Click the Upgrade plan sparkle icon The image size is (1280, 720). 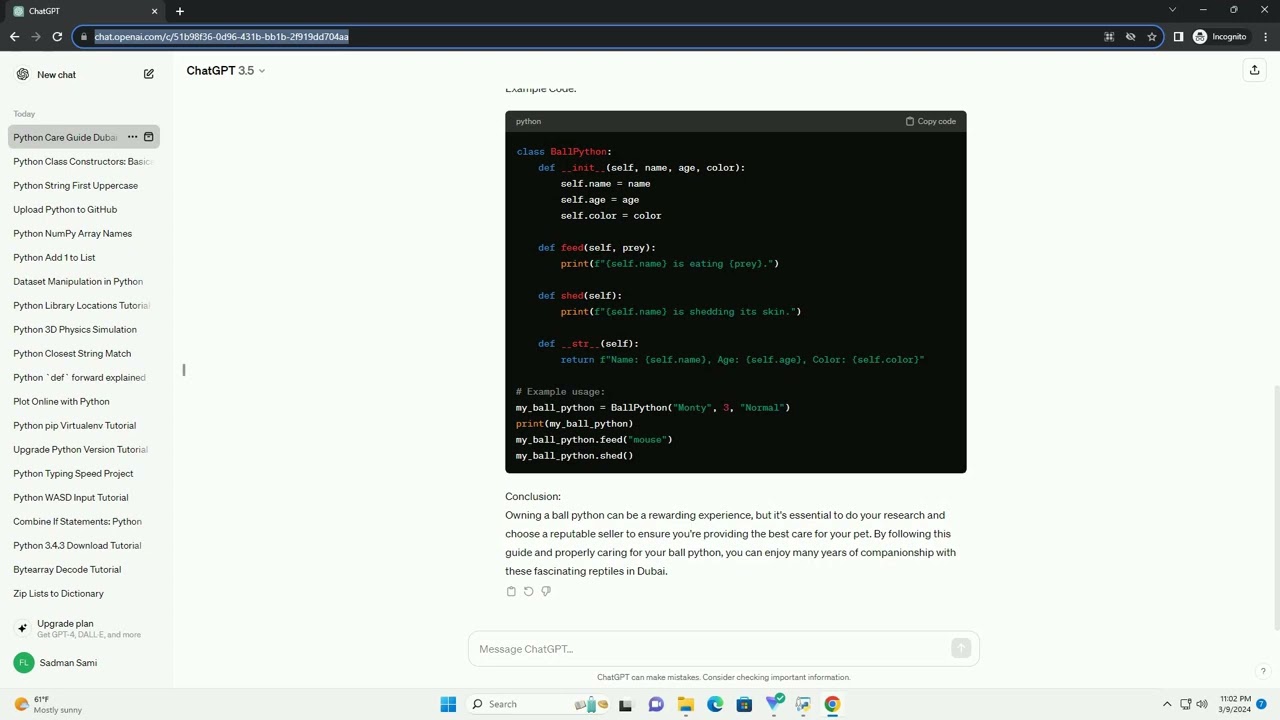[x=23, y=629]
